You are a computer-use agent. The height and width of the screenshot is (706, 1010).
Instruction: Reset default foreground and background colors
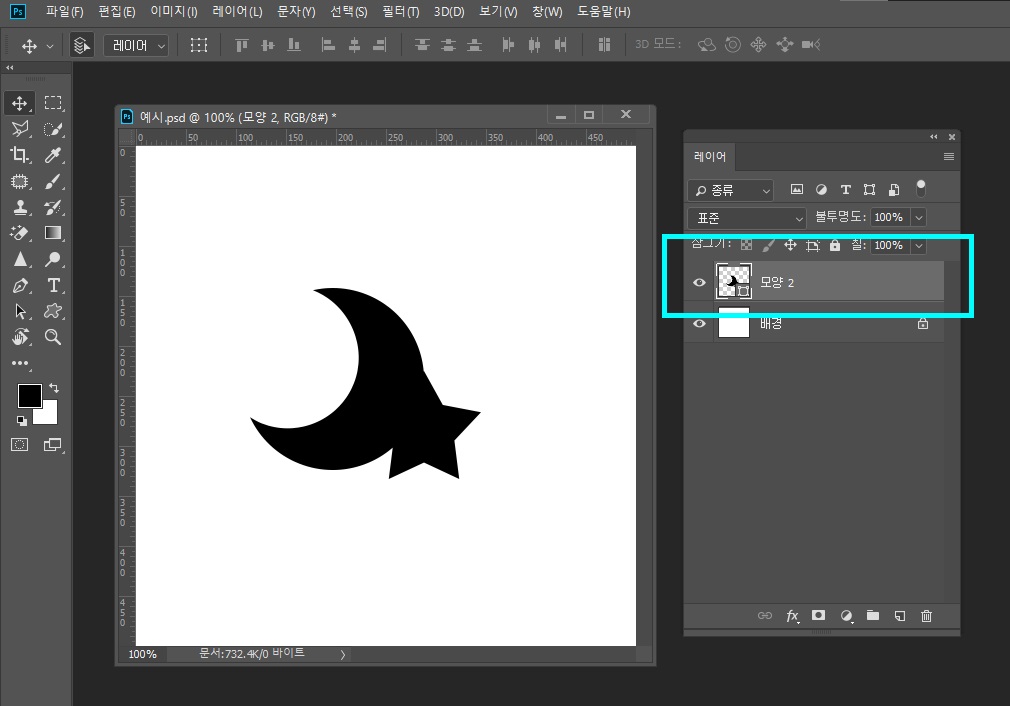(x=22, y=421)
